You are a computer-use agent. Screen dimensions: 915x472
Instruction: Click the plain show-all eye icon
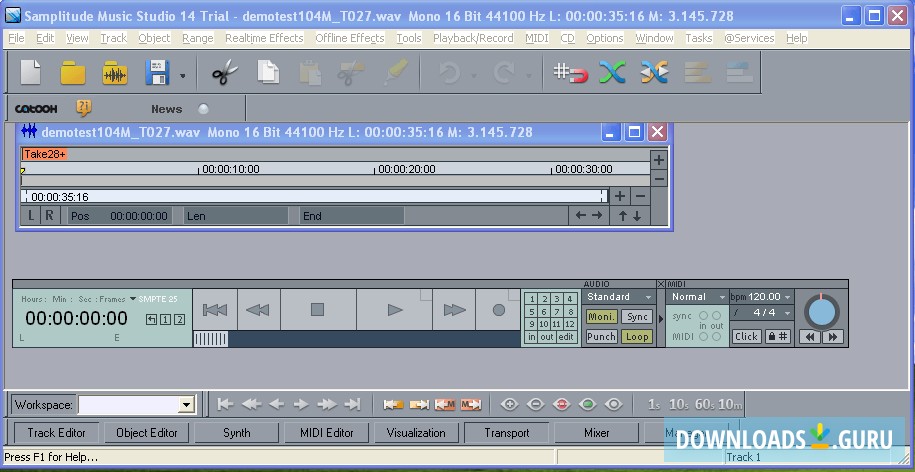pyautogui.click(x=613, y=404)
